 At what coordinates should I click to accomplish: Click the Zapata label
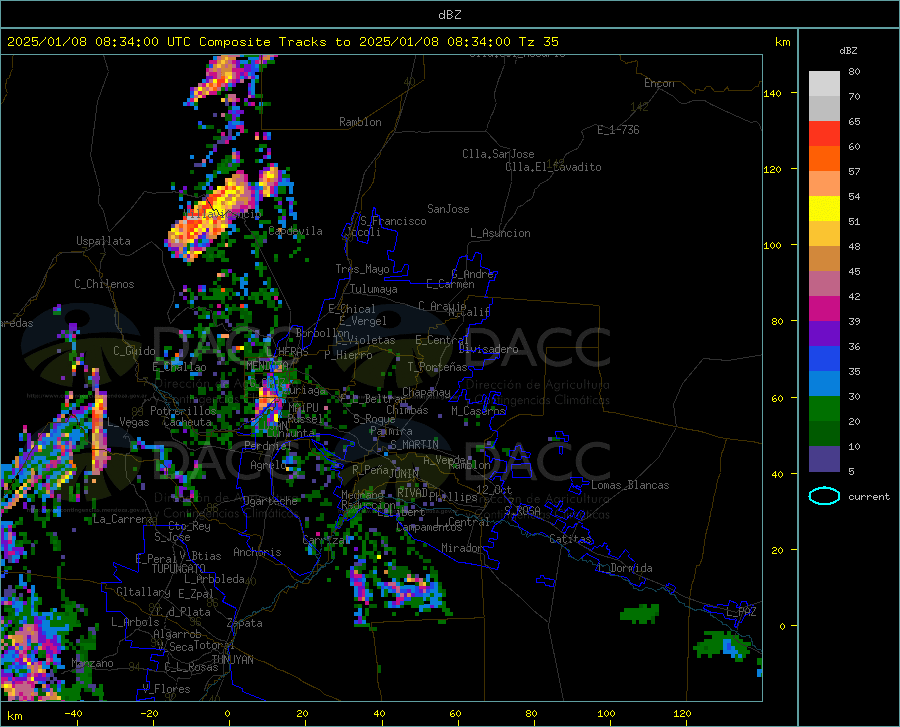coord(245,623)
